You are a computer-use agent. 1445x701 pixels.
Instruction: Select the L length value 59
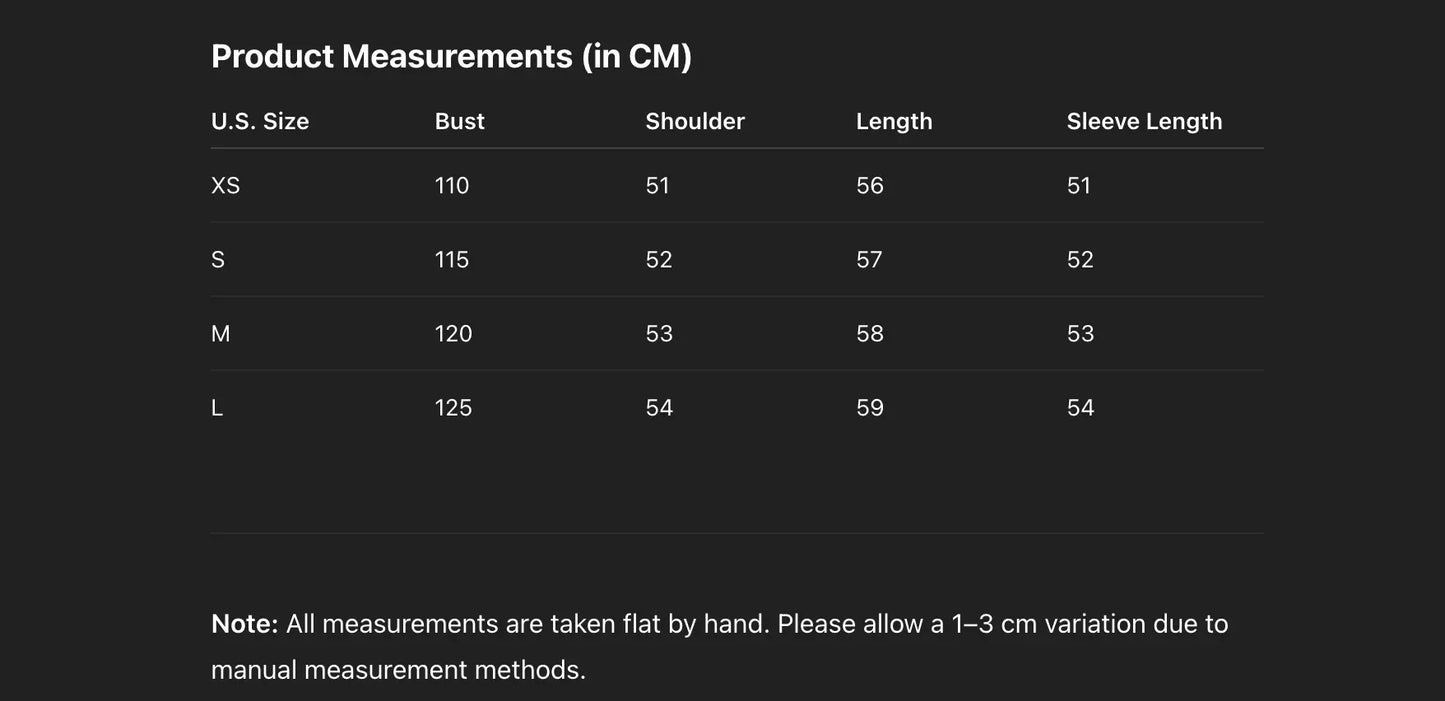[870, 407]
